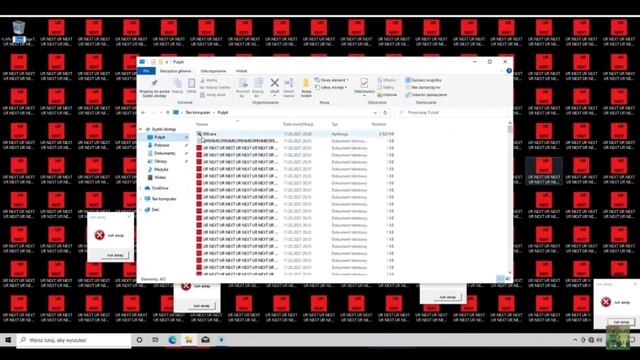Collapse the ribbon with the chevron
This screenshot has height=360, width=640.
pyautogui.click(x=502, y=71)
